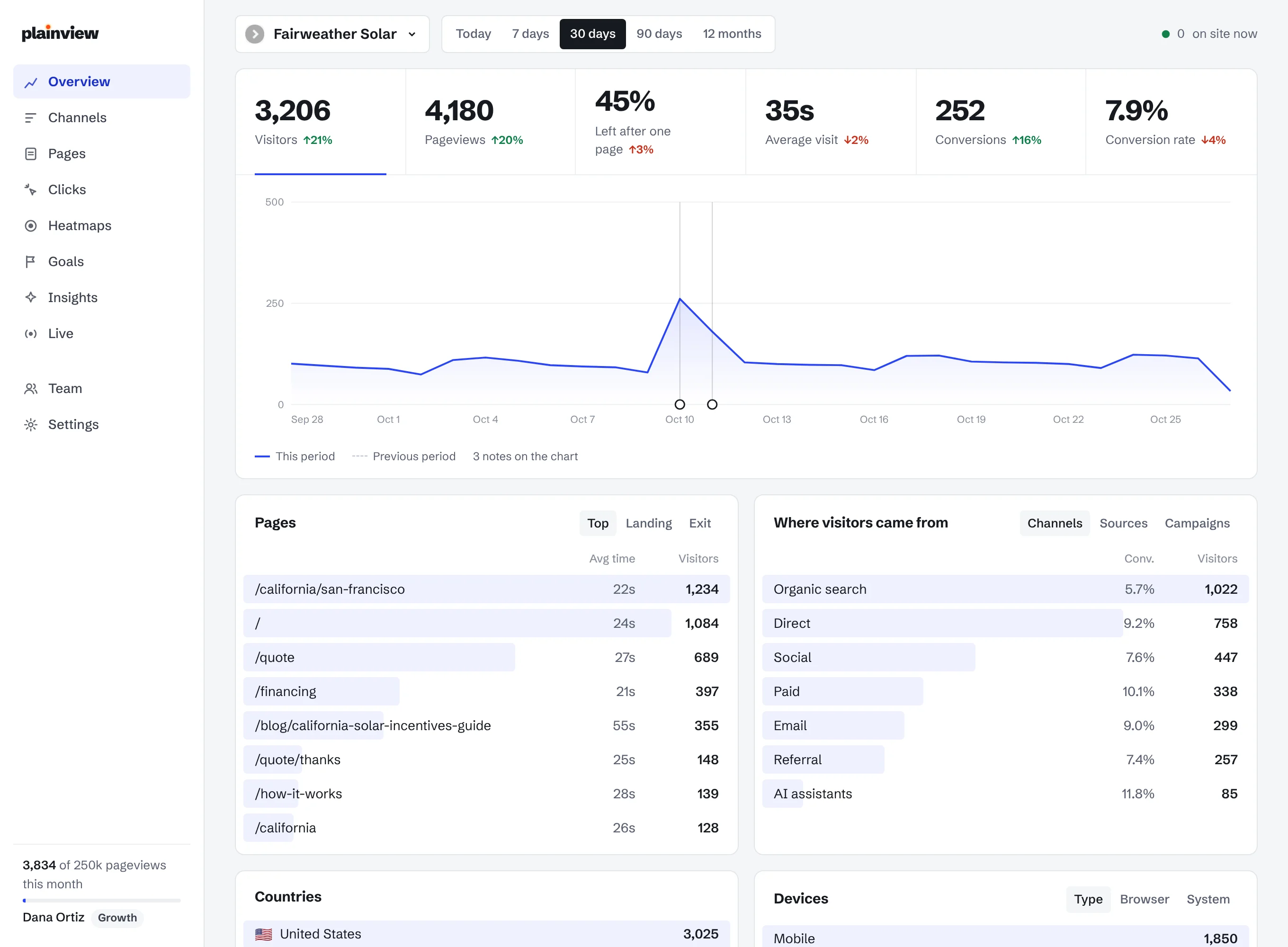
Task: Click the United States flag icon
Action: (264, 934)
